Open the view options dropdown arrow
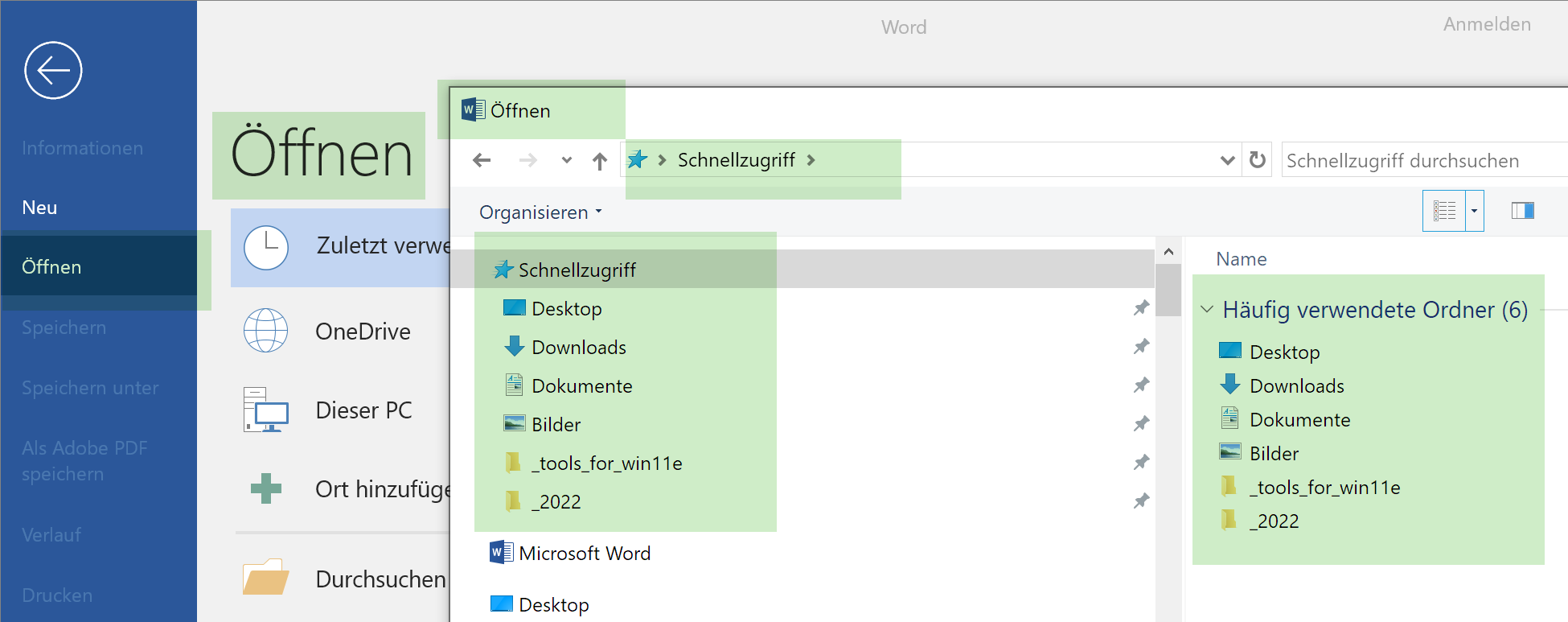 point(1475,211)
